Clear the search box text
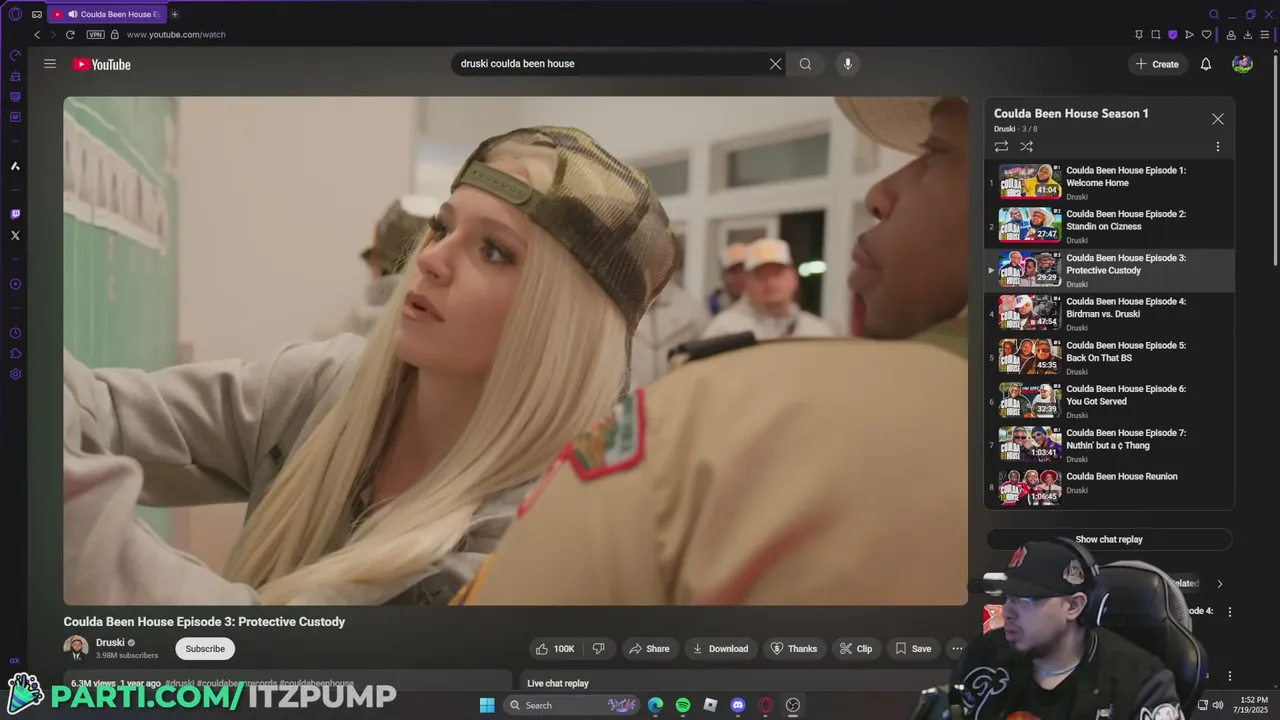The height and width of the screenshot is (720, 1280). pyautogui.click(x=775, y=64)
